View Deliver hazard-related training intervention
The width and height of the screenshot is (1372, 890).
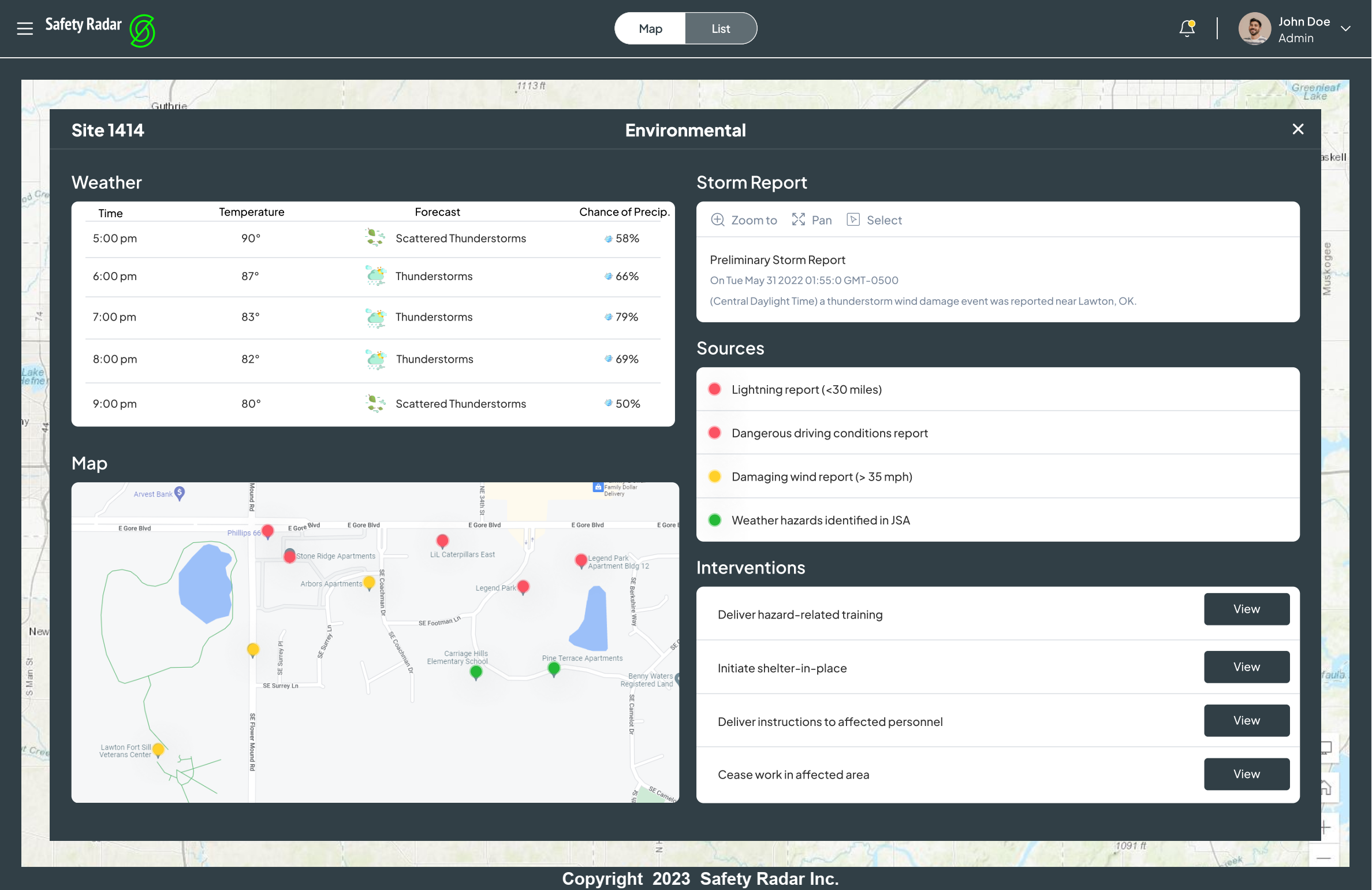coord(1246,609)
